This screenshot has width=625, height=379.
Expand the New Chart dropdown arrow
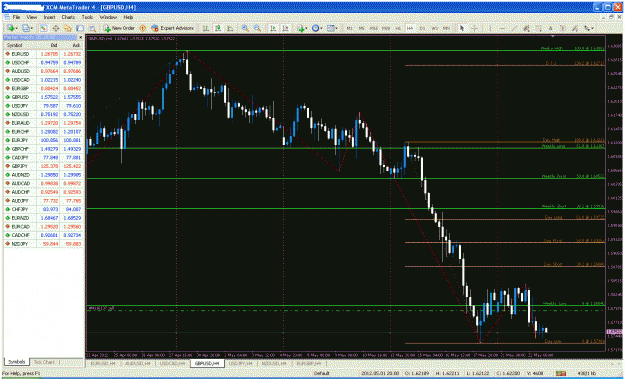(17, 28)
